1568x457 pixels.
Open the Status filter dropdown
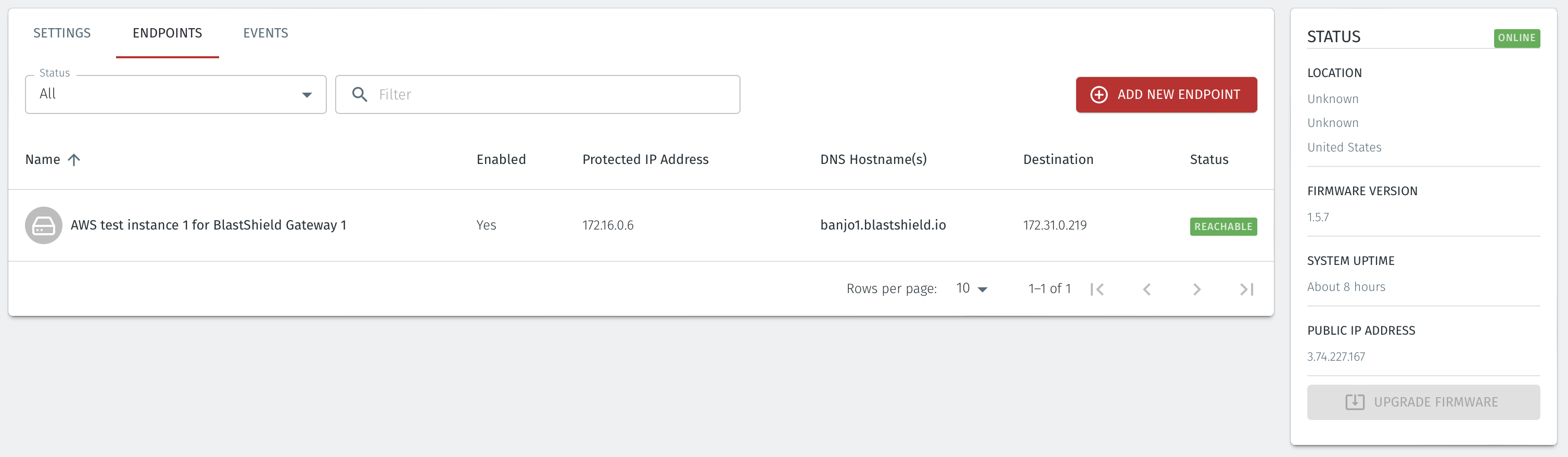[x=175, y=94]
